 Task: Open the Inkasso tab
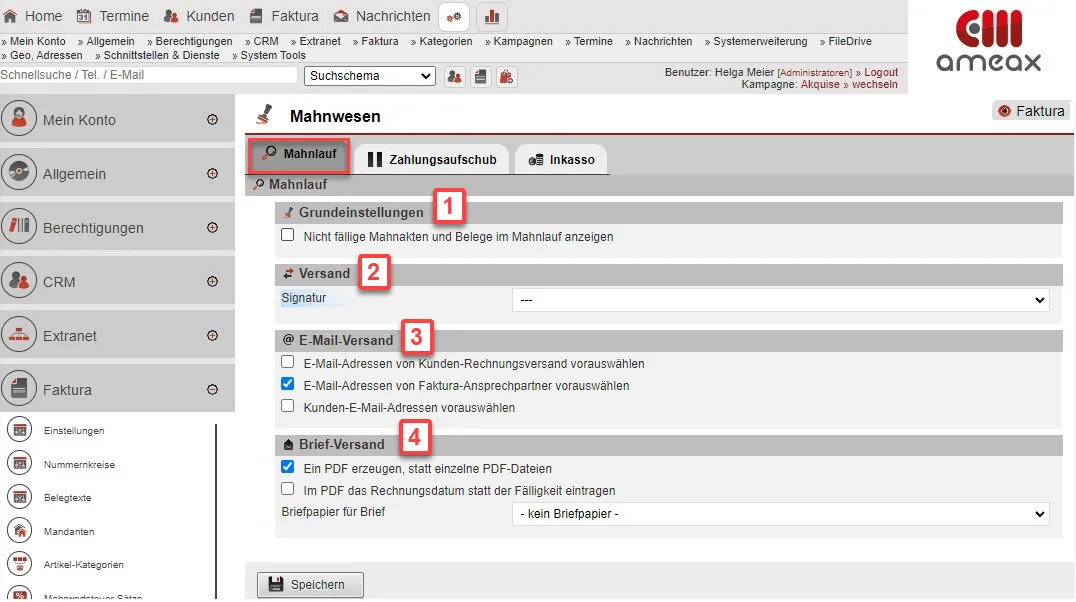tap(561, 159)
